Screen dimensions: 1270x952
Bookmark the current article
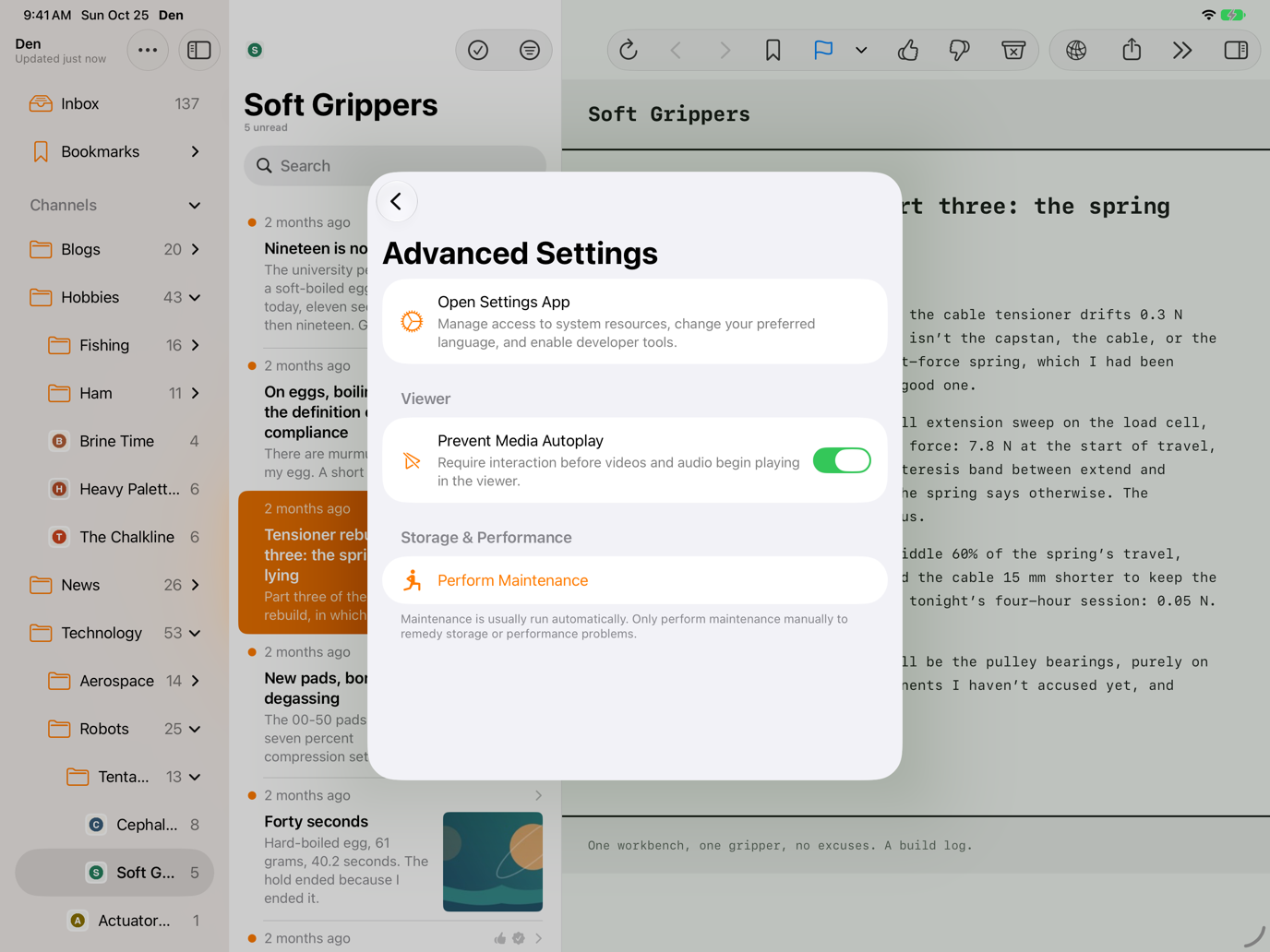pos(773,50)
